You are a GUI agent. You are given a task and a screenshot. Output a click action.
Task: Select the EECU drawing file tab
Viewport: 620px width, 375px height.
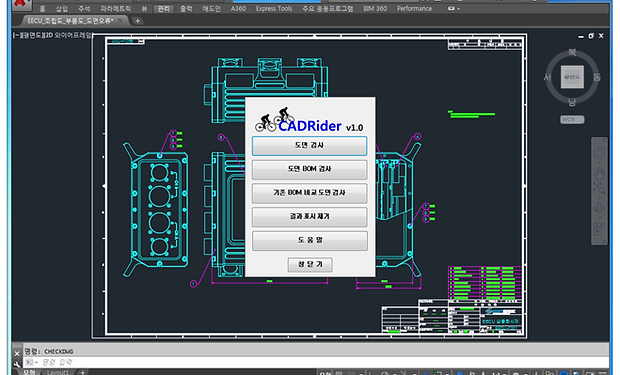[x=70, y=21]
